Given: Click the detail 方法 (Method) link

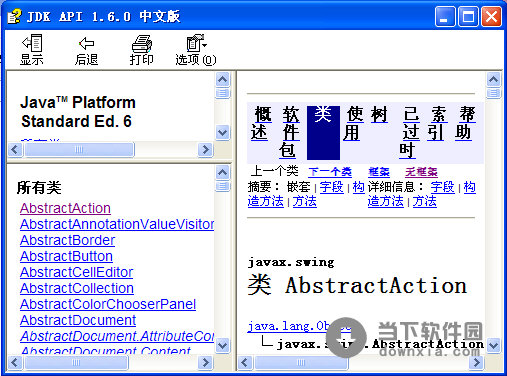Looking at the screenshot, I should pos(425,201).
